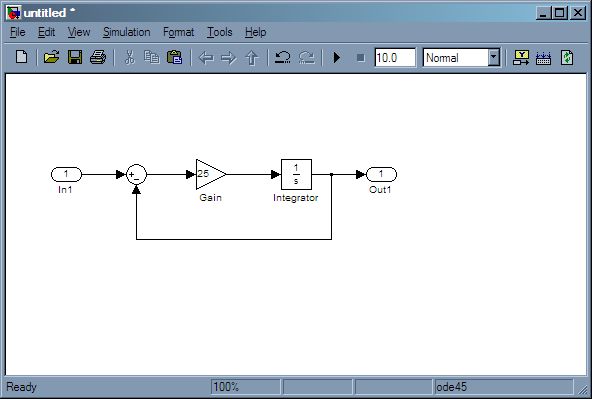This screenshot has height=400, width=592.
Task: Click the Gain block name label
Action: click(x=210, y=198)
